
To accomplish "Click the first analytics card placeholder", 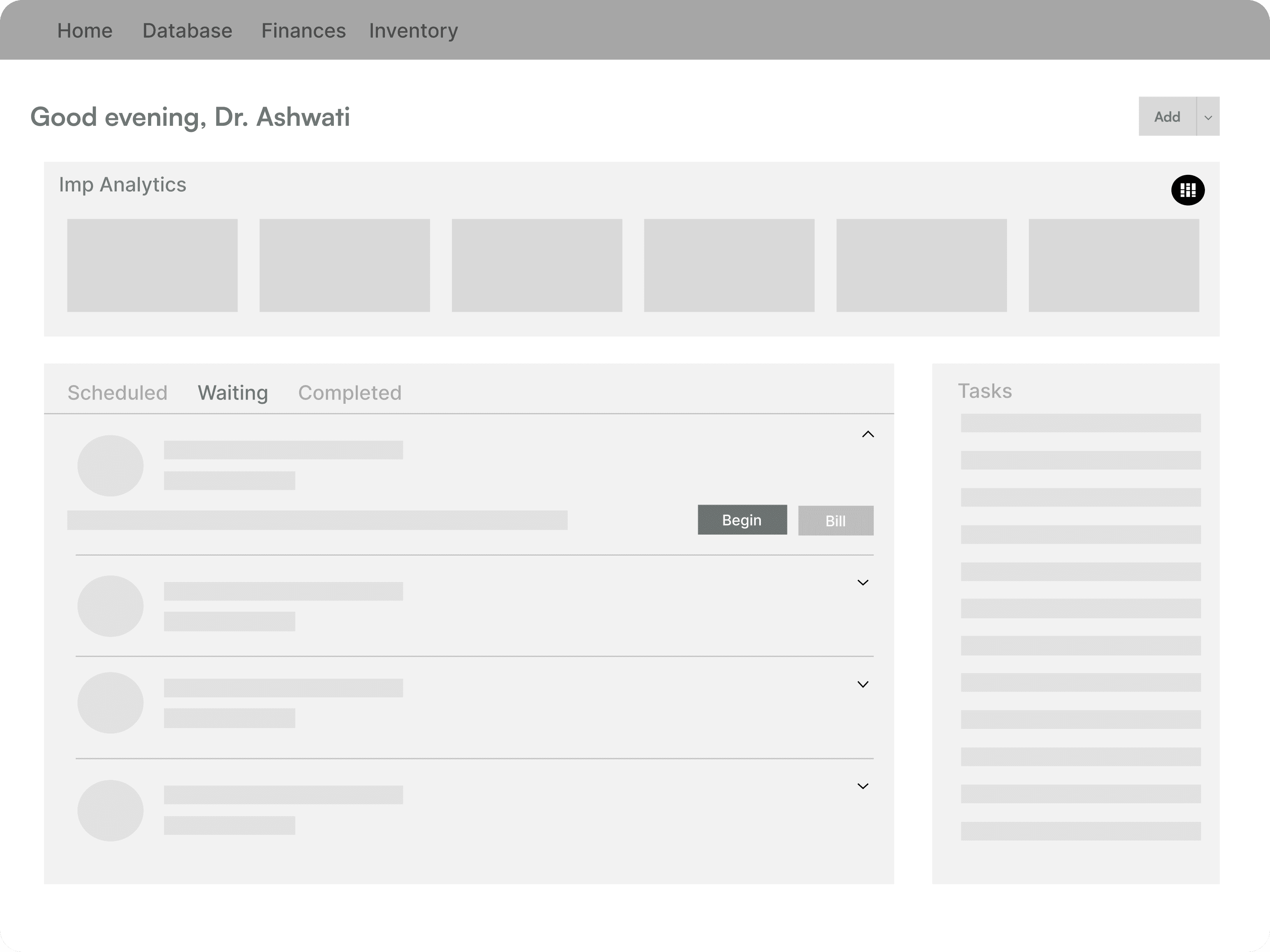I will click(152, 265).
